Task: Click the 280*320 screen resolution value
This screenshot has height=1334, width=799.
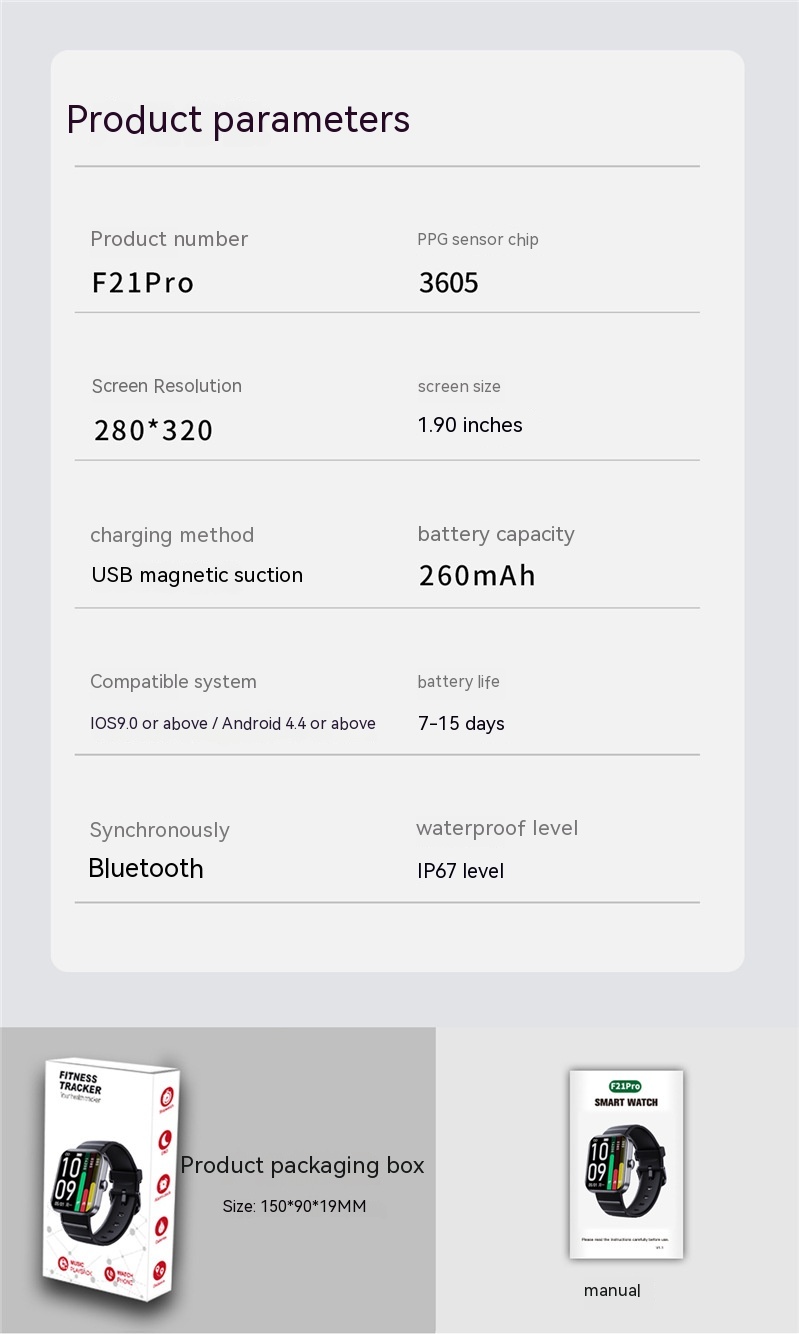Action: click(153, 431)
